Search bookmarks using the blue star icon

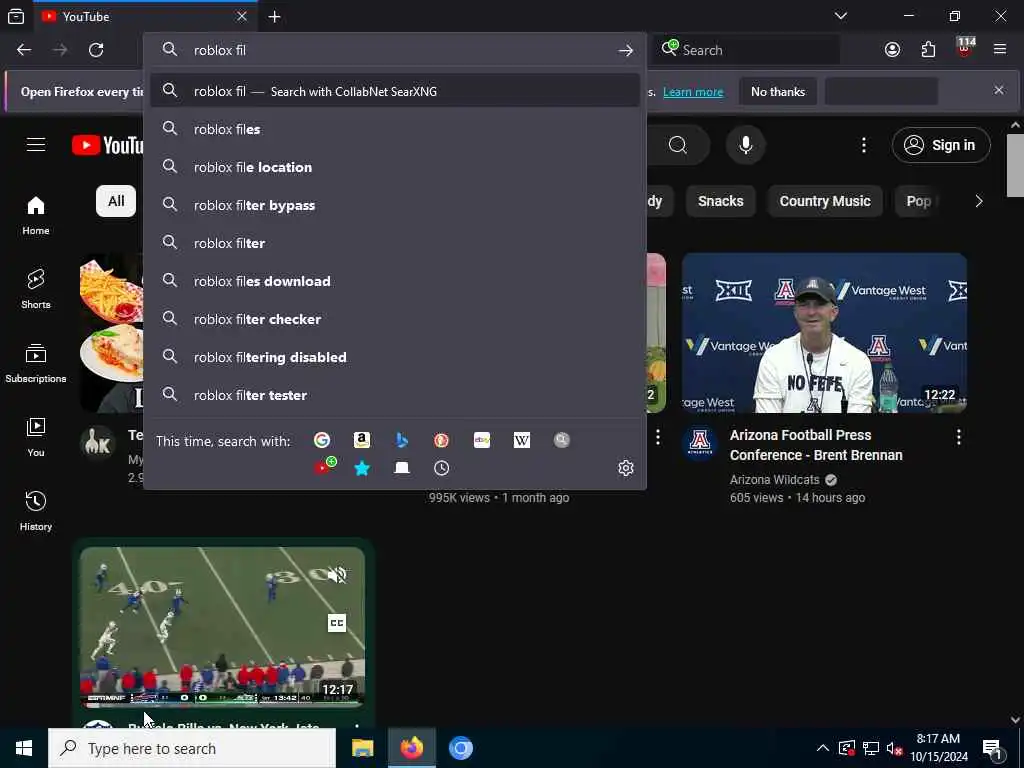coord(362,468)
